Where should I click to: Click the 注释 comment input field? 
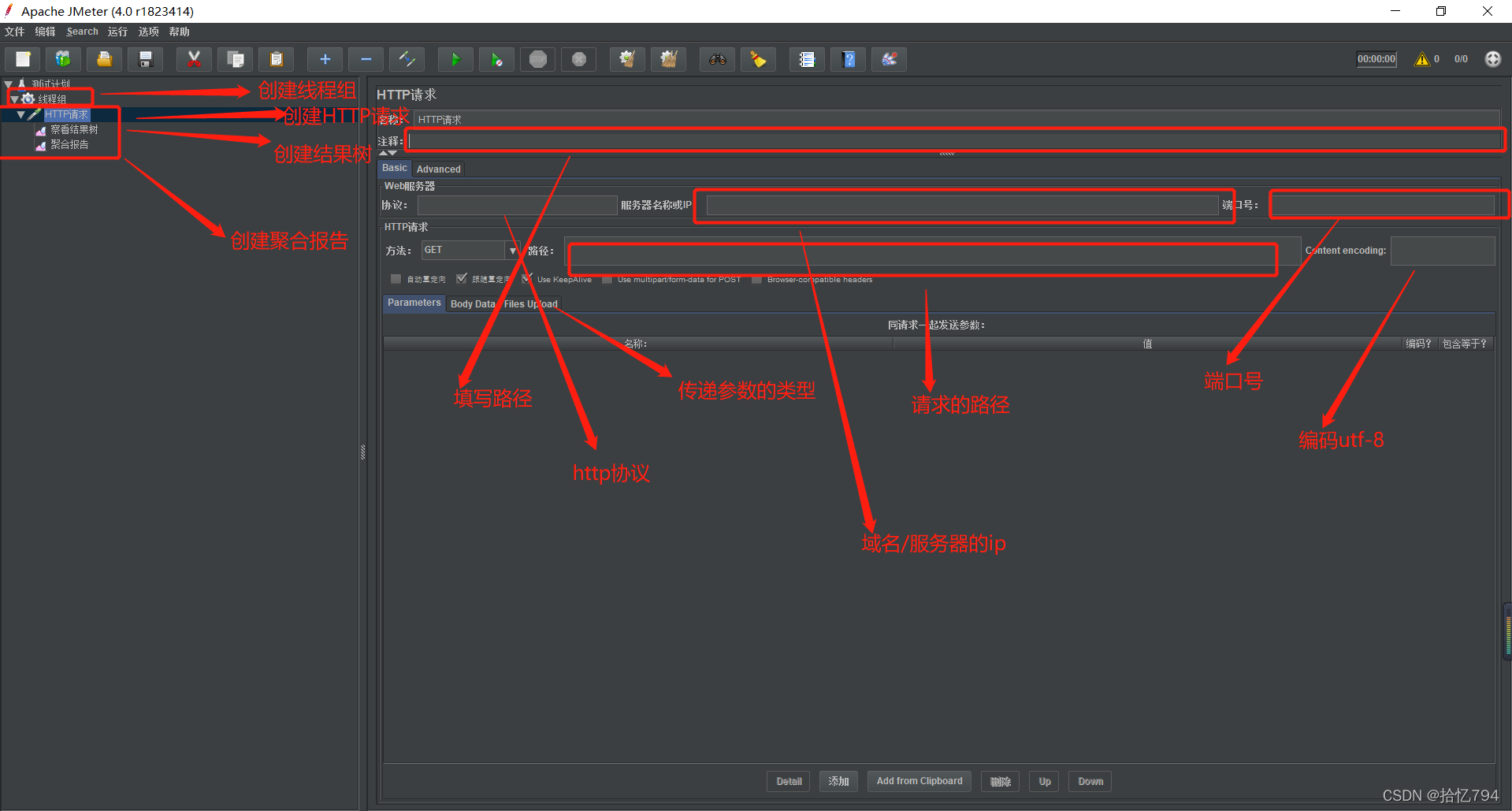(955, 141)
